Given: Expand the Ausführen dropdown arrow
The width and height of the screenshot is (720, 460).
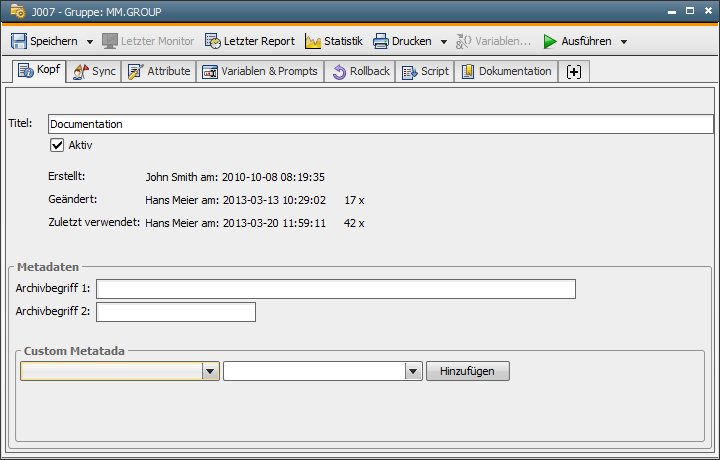Looking at the screenshot, I should coord(624,42).
